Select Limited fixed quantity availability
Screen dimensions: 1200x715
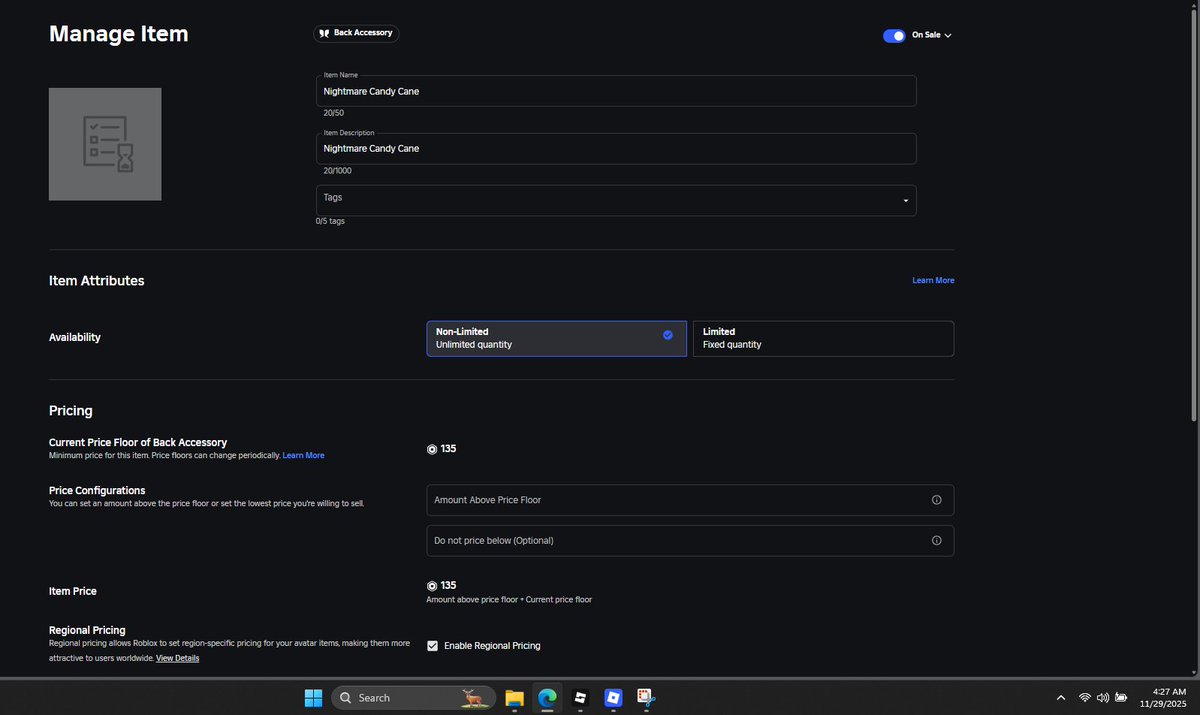point(823,338)
